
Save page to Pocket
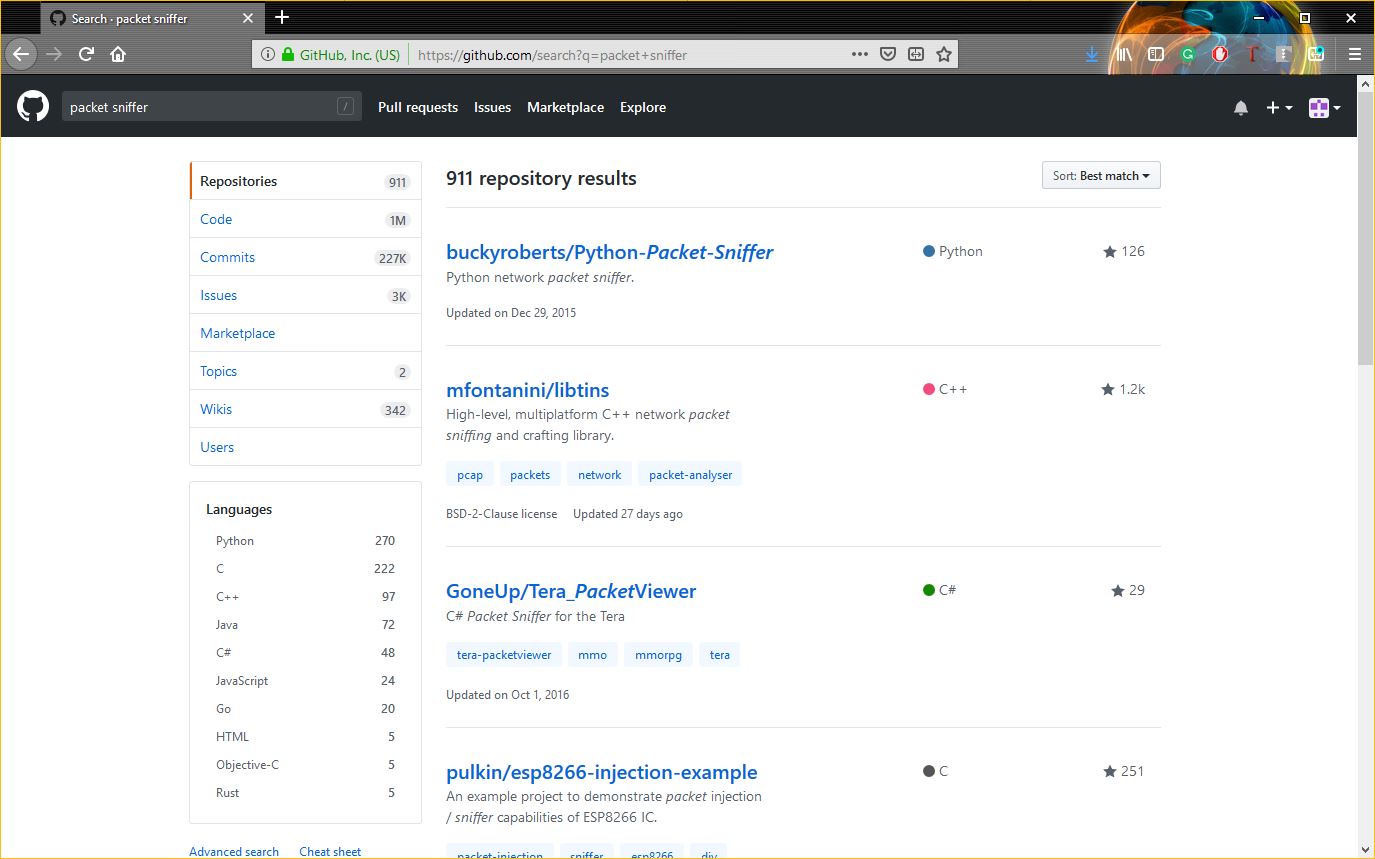click(887, 55)
